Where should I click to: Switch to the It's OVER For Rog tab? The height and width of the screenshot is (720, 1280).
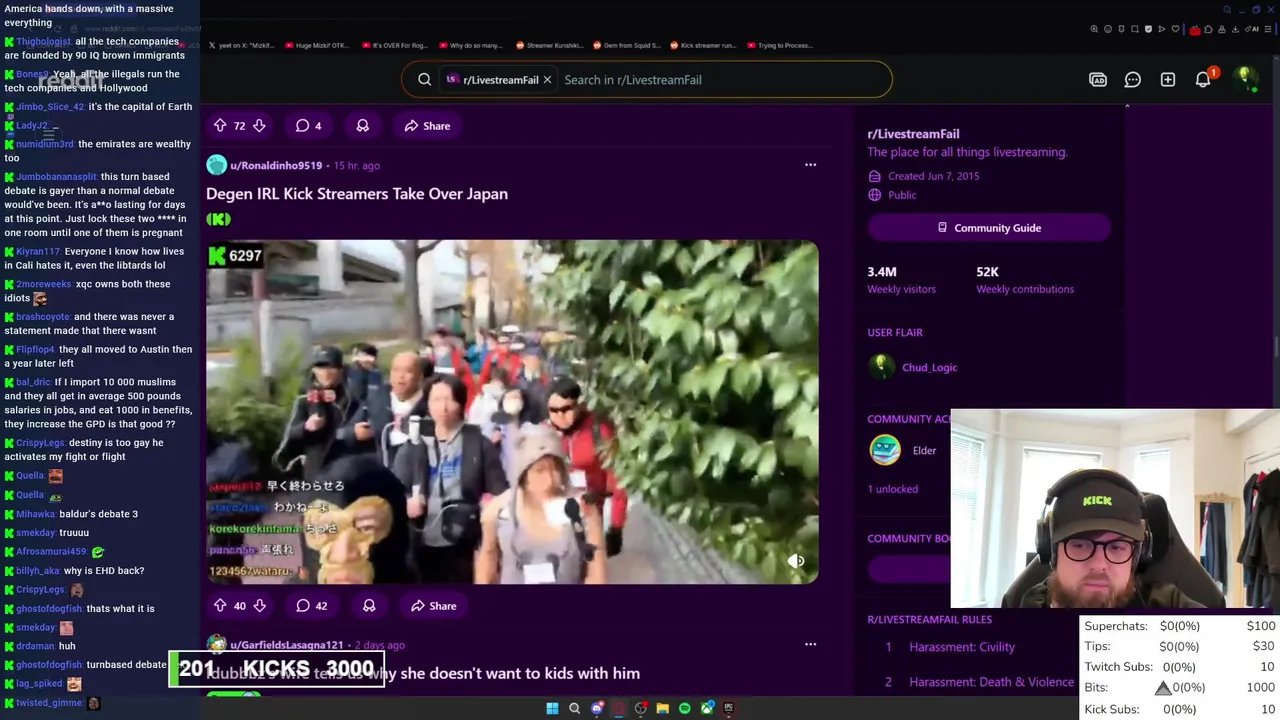[395, 45]
